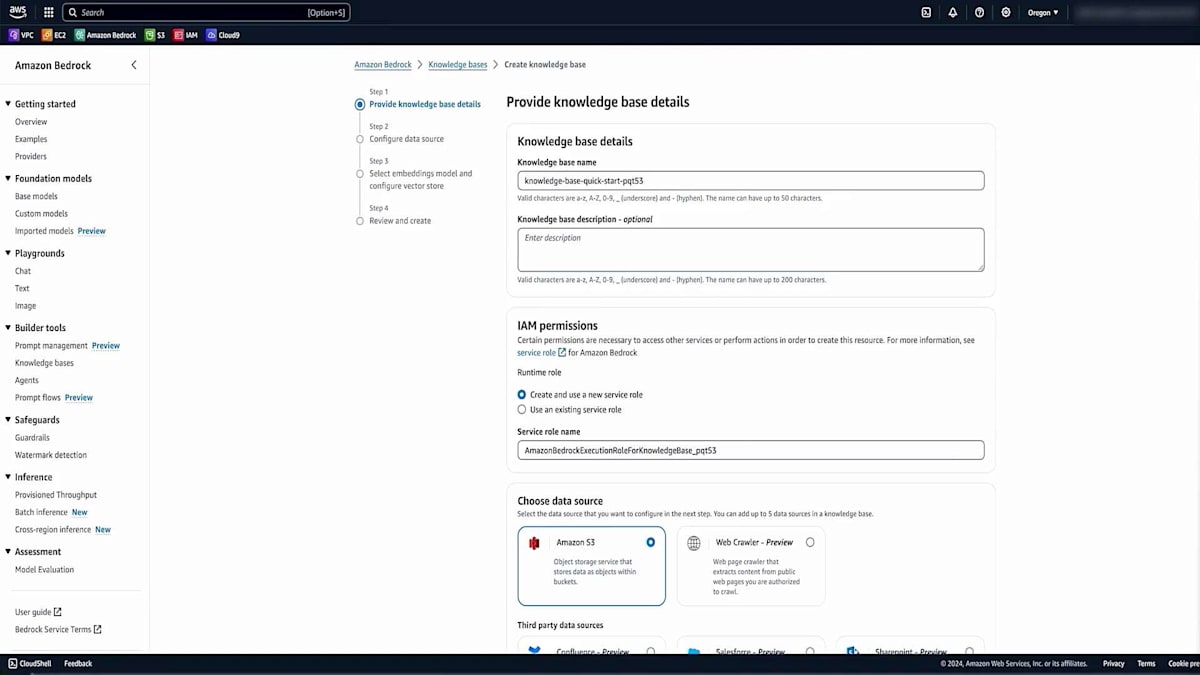The width and height of the screenshot is (1200, 675).
Task: Click the external link icon beside User guide
Action: click(x=58, y=612)
